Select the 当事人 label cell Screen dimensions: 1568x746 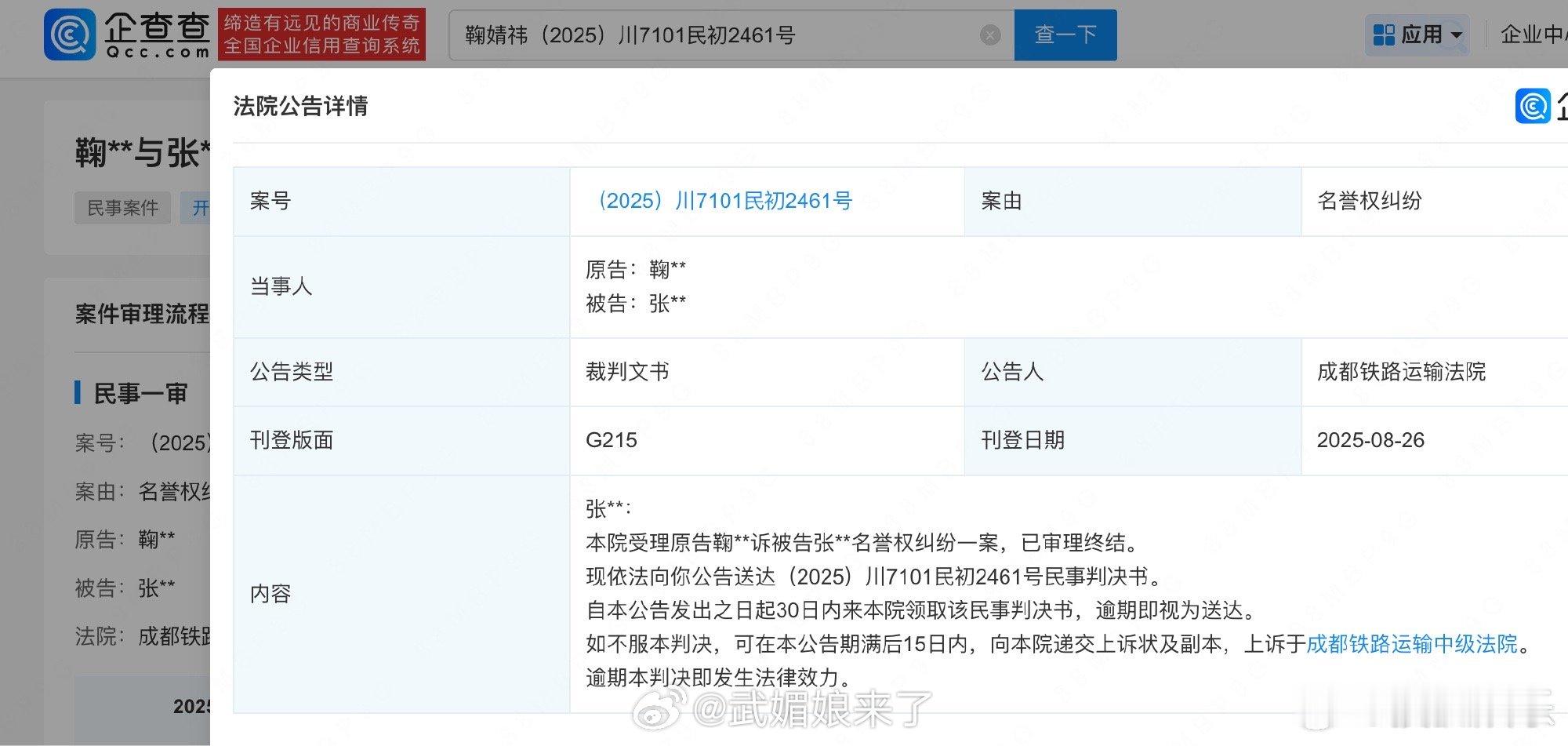click(x=401, y=286)
